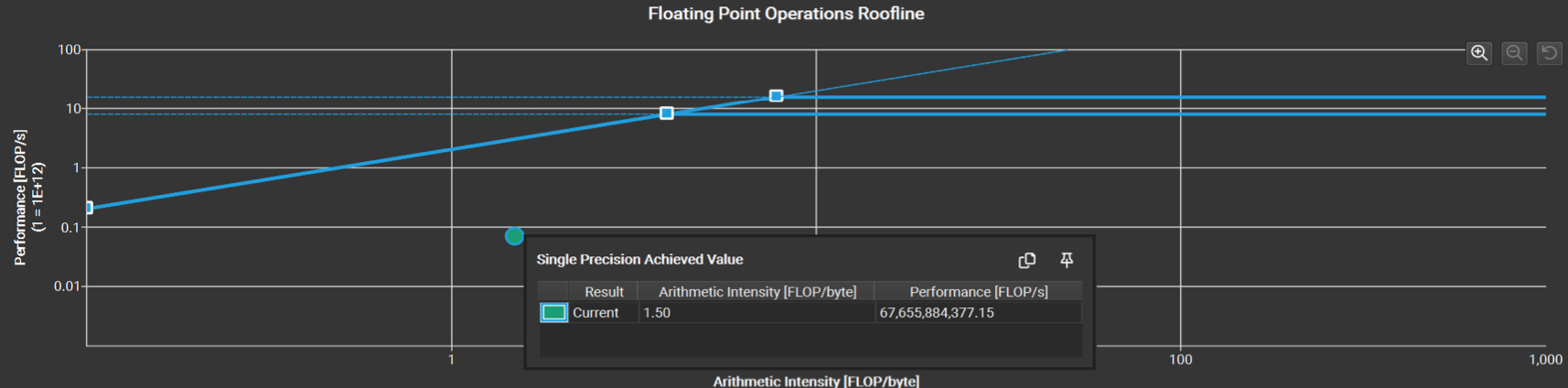Image resolution: width=1568 pixels, height=388 pixels.
Task: Click the Single Precision Achieved Value heading
Action: (x=639, y=260)
